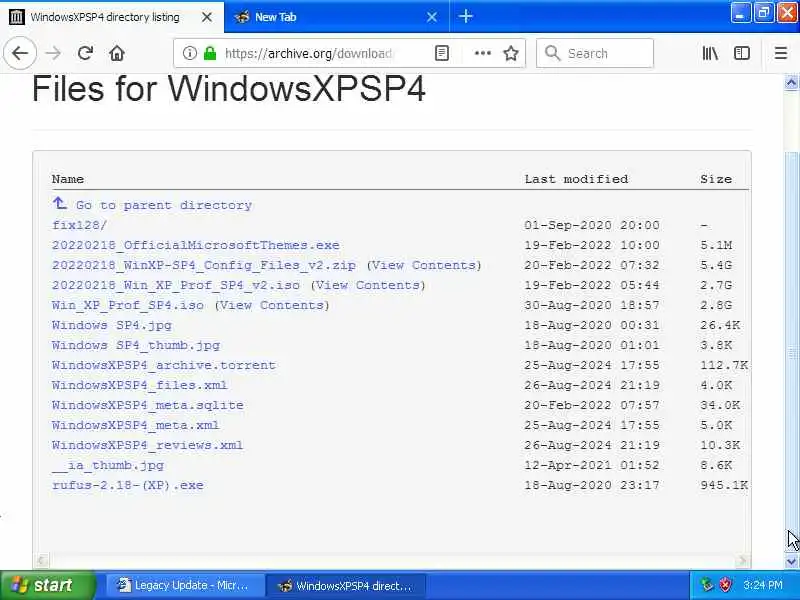The height and width of the screenshot is (600, 800).
Task: Switch to Legacy Update taskbar window
Action: [x=185, y=585]
